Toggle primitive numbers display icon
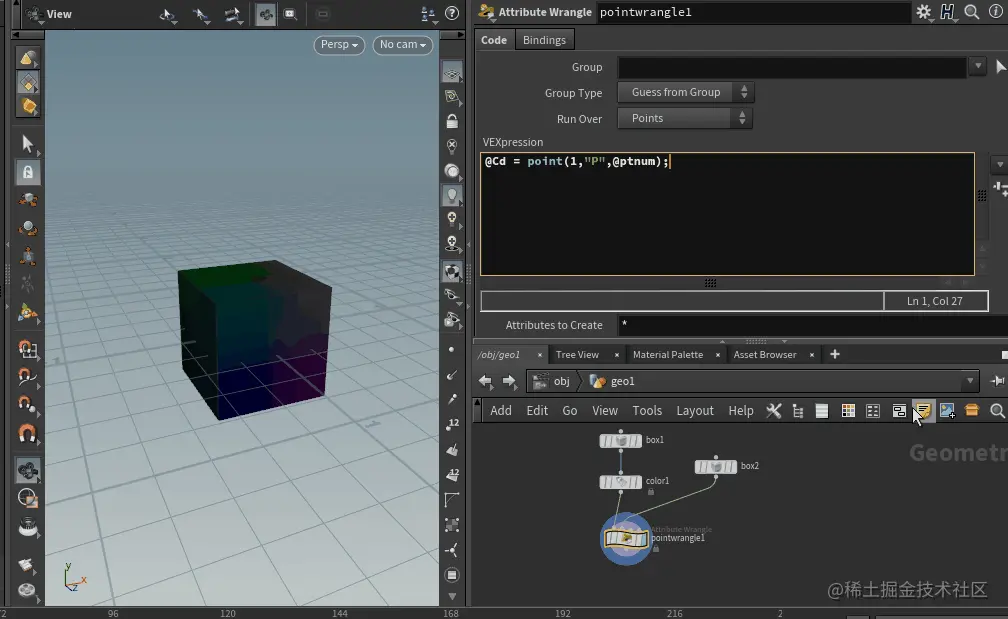The image size is (1008, 619). pyautogui.click(x=452, y=475)
